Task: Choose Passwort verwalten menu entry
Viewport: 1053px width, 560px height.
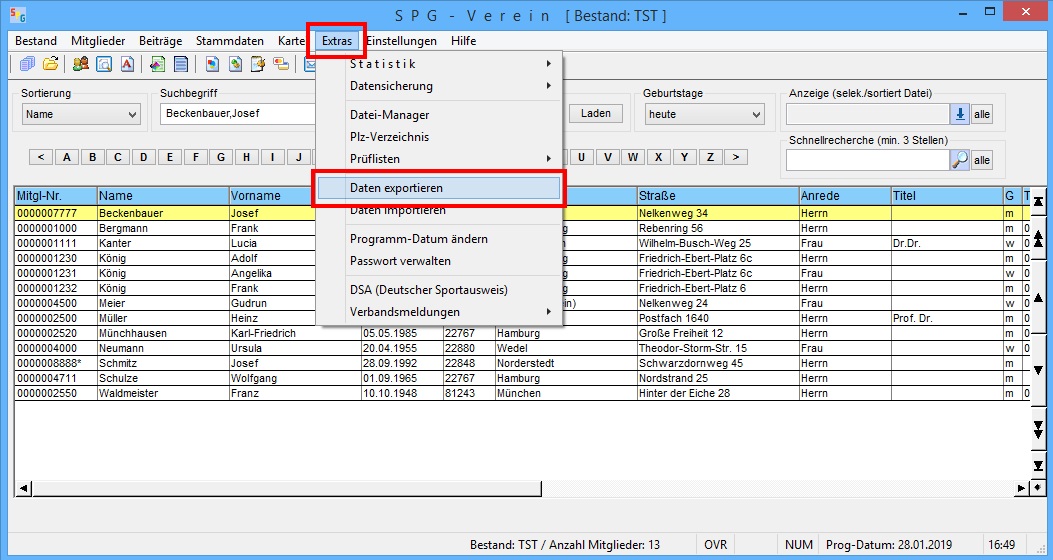Action: (x=400, y=261)
